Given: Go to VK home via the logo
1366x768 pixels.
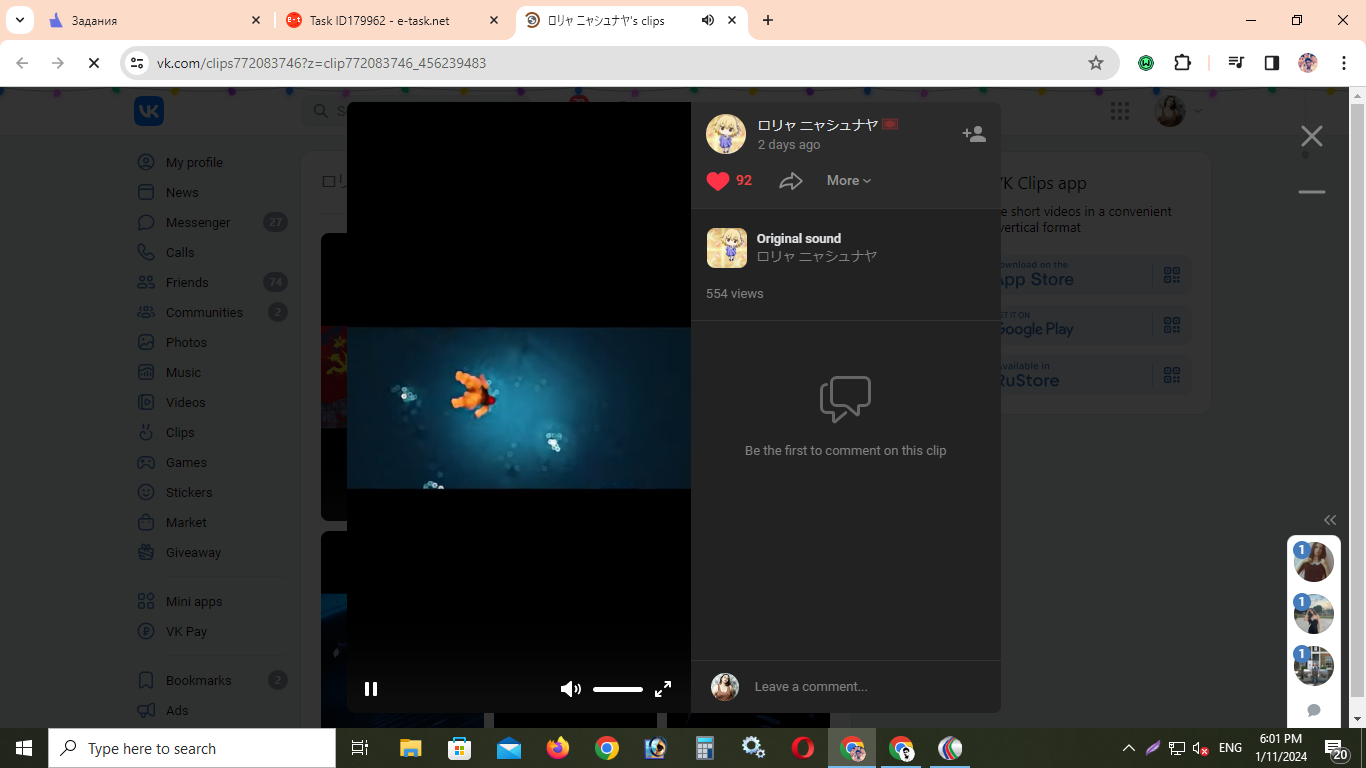Looking at the screenshot, I should click(149, 111).
